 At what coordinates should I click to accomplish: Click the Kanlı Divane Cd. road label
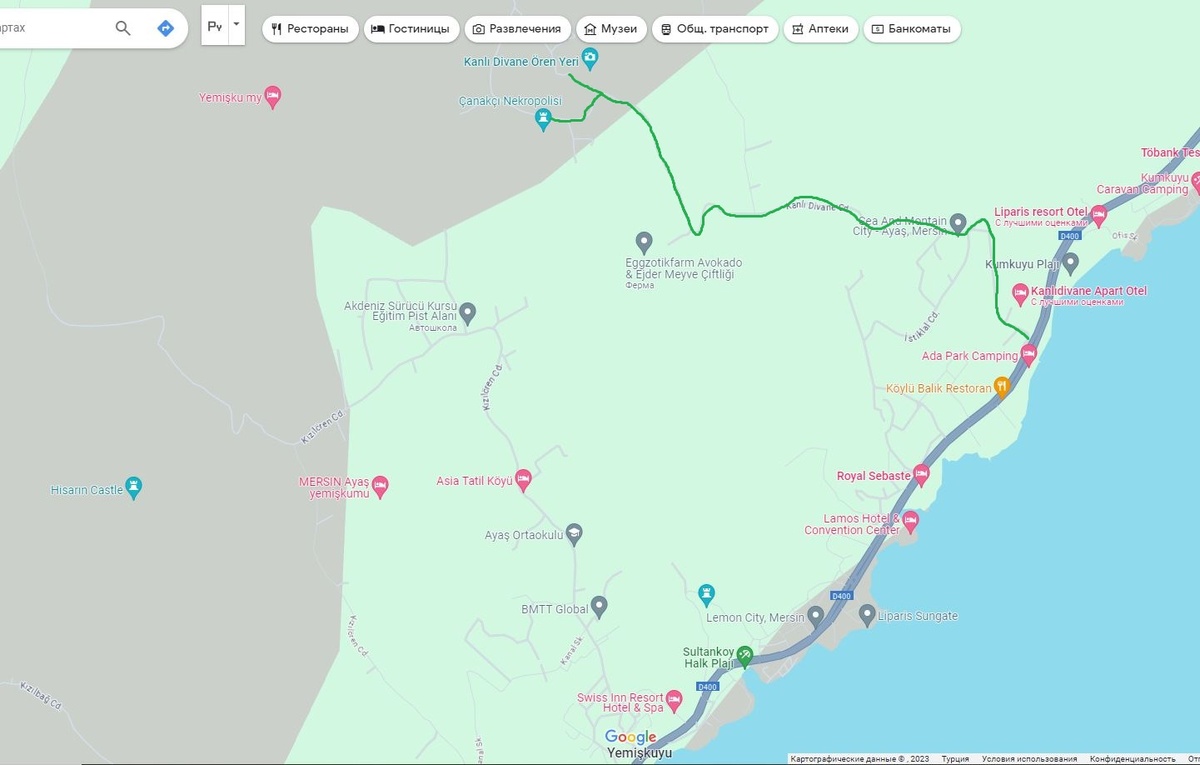[x=817, y=207]
